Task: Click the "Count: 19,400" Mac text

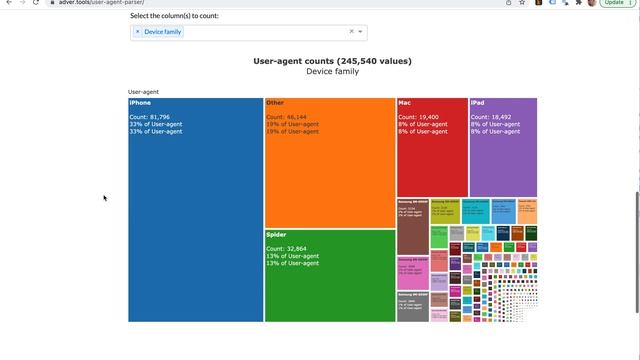Action: click(x=418, y=117)
